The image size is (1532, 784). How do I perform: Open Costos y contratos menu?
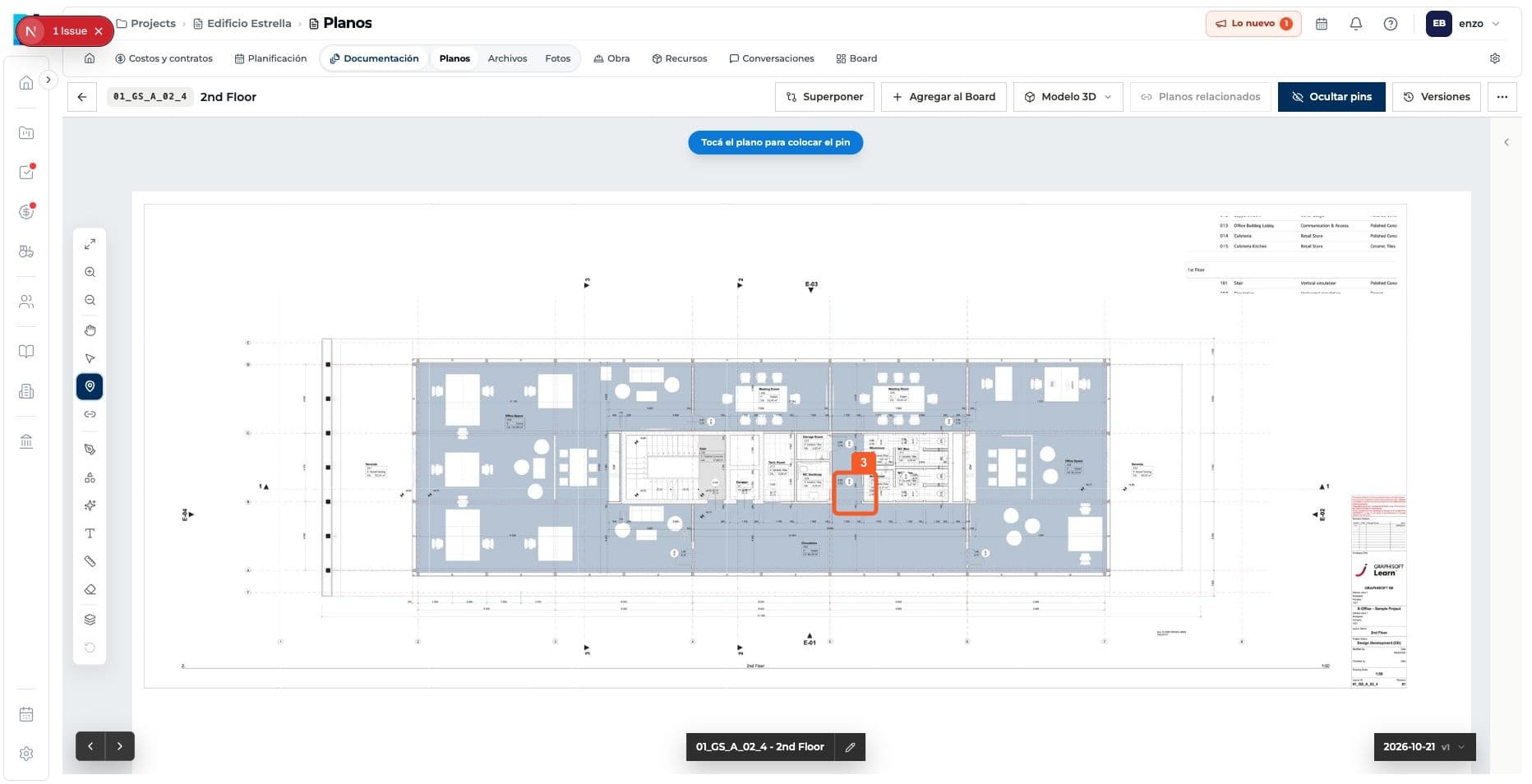[164, 58]
